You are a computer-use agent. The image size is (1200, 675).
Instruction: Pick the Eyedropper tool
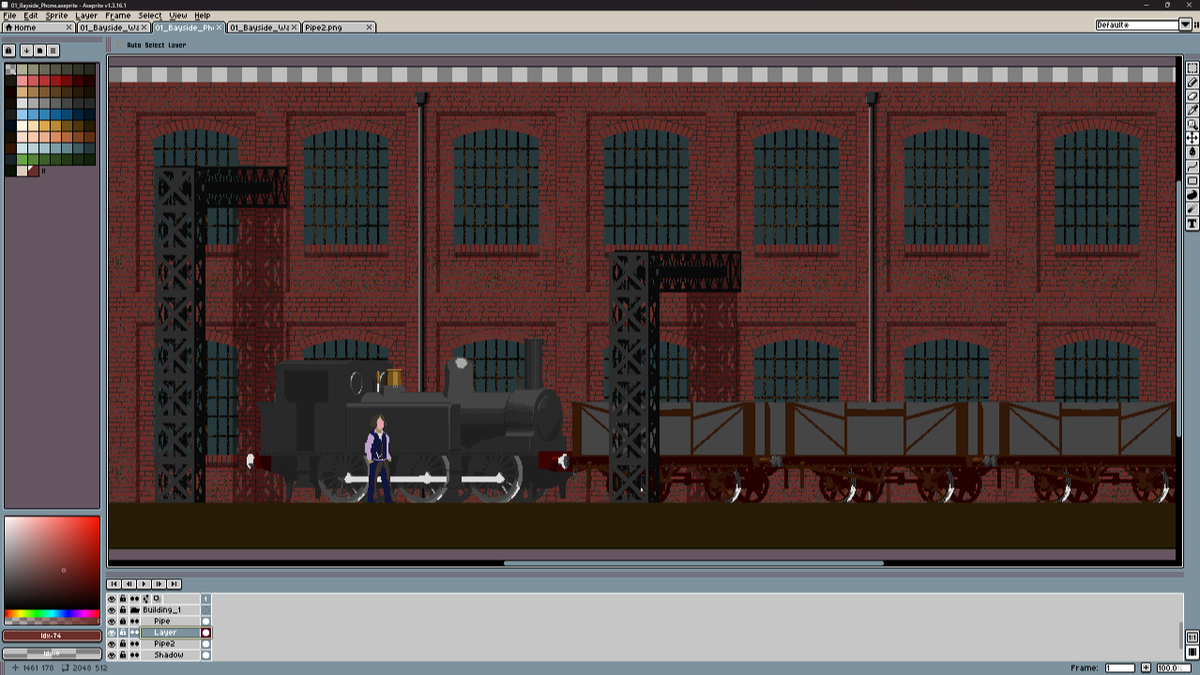tap(1192, 110)
